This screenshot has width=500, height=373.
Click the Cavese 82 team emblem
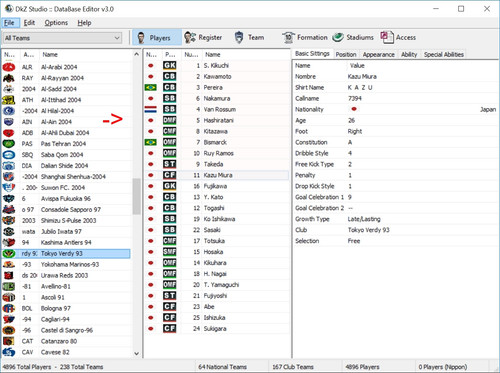pos(9,352)
